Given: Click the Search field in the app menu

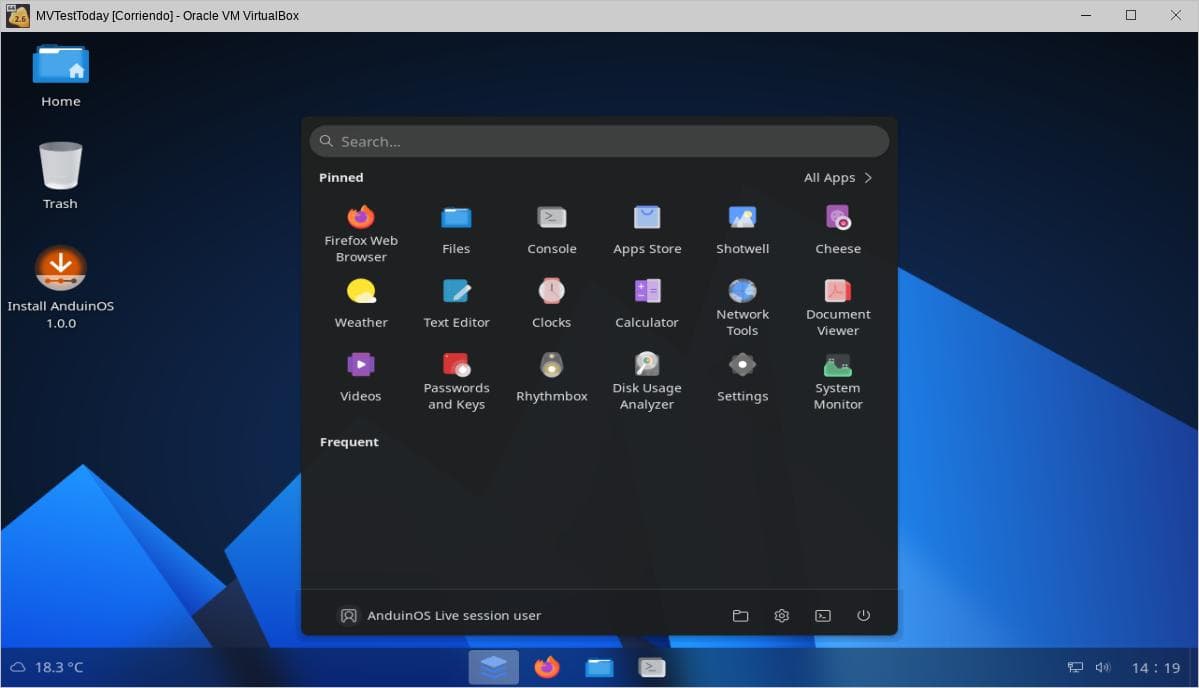Looking at the screenshot, I should [x=600, y=141].
